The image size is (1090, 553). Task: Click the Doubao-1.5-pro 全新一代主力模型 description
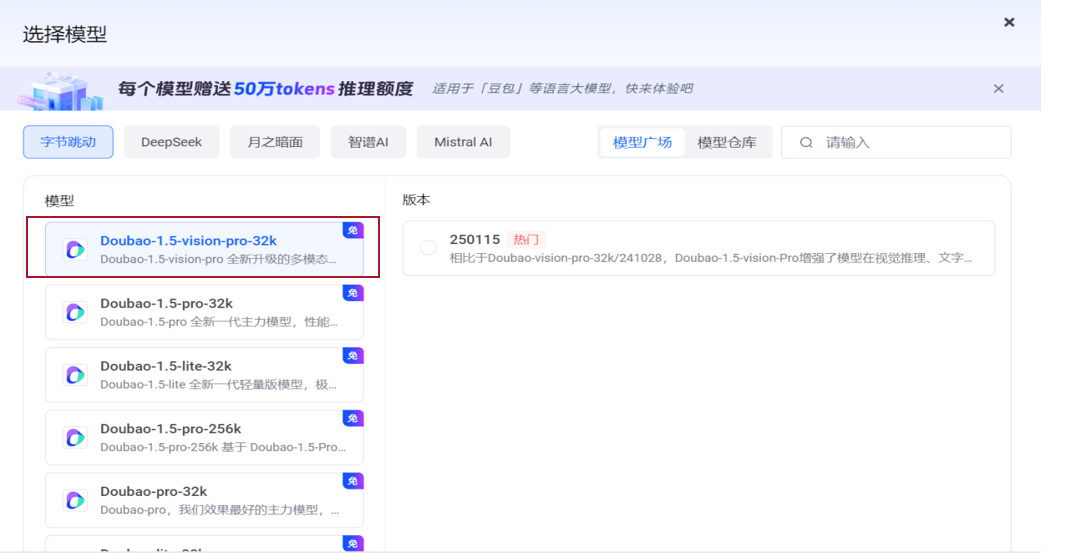pyautogui.click(x=219, y=322)
